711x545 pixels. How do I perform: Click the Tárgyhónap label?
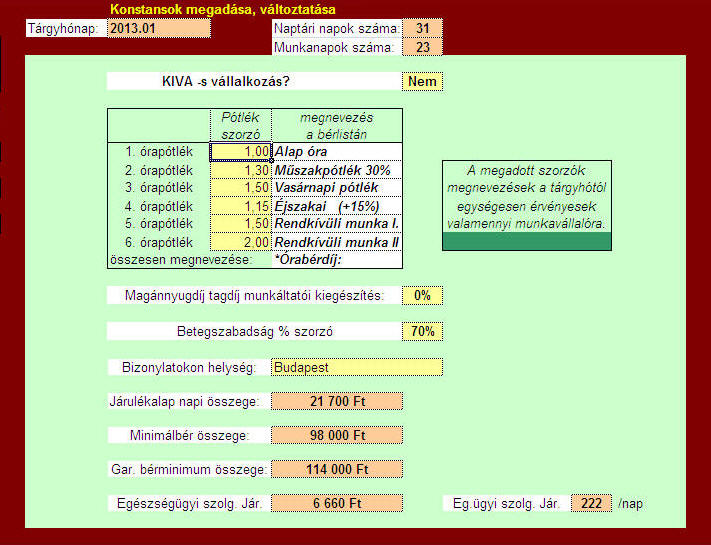pos(66,29)
